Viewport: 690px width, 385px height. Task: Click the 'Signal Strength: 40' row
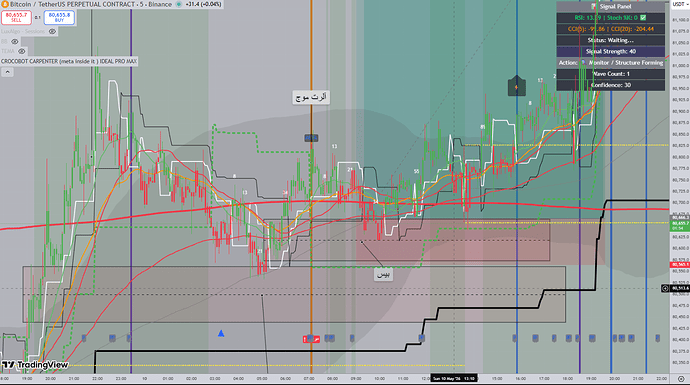(611, 51)
